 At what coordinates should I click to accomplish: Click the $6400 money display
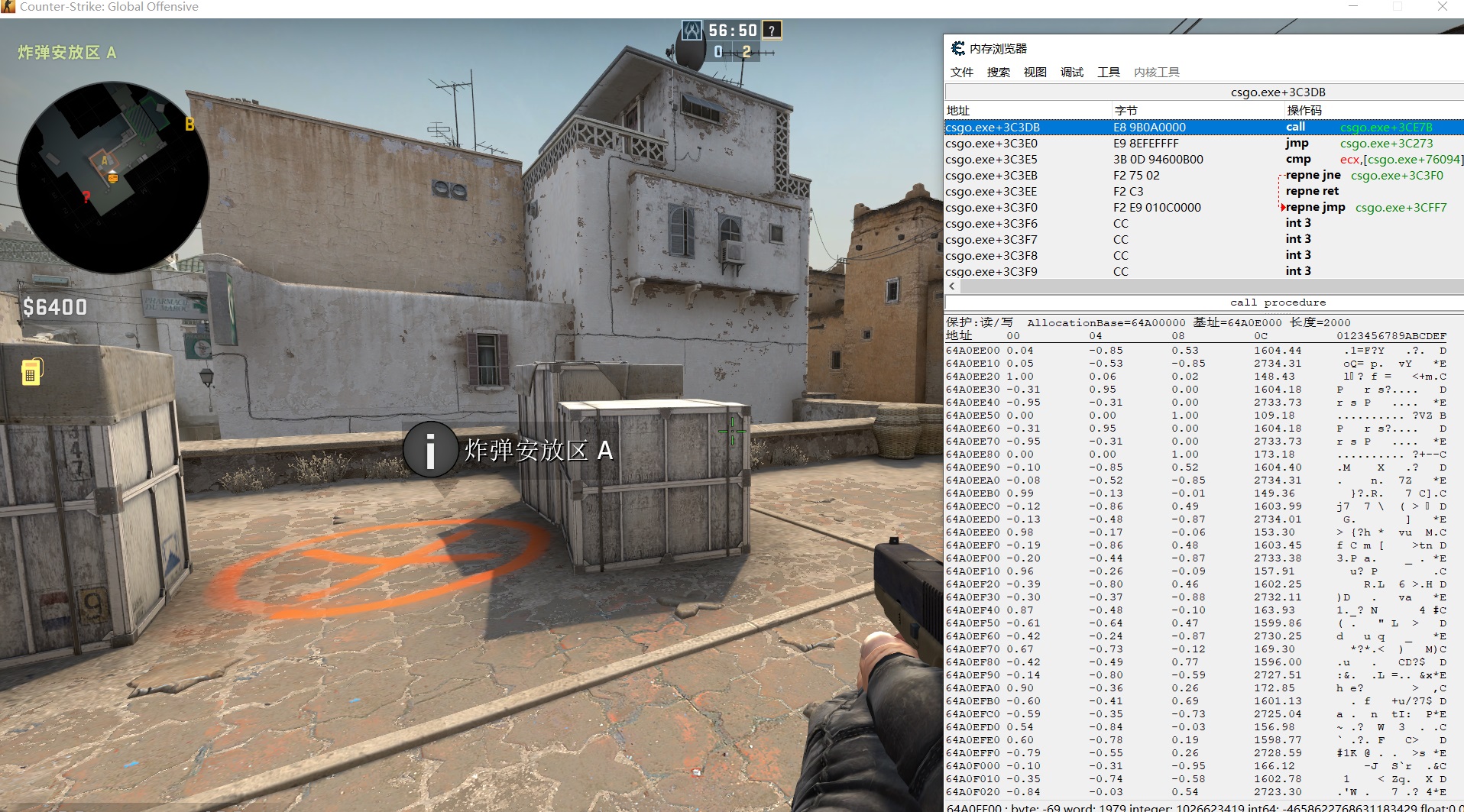point(55,307)
